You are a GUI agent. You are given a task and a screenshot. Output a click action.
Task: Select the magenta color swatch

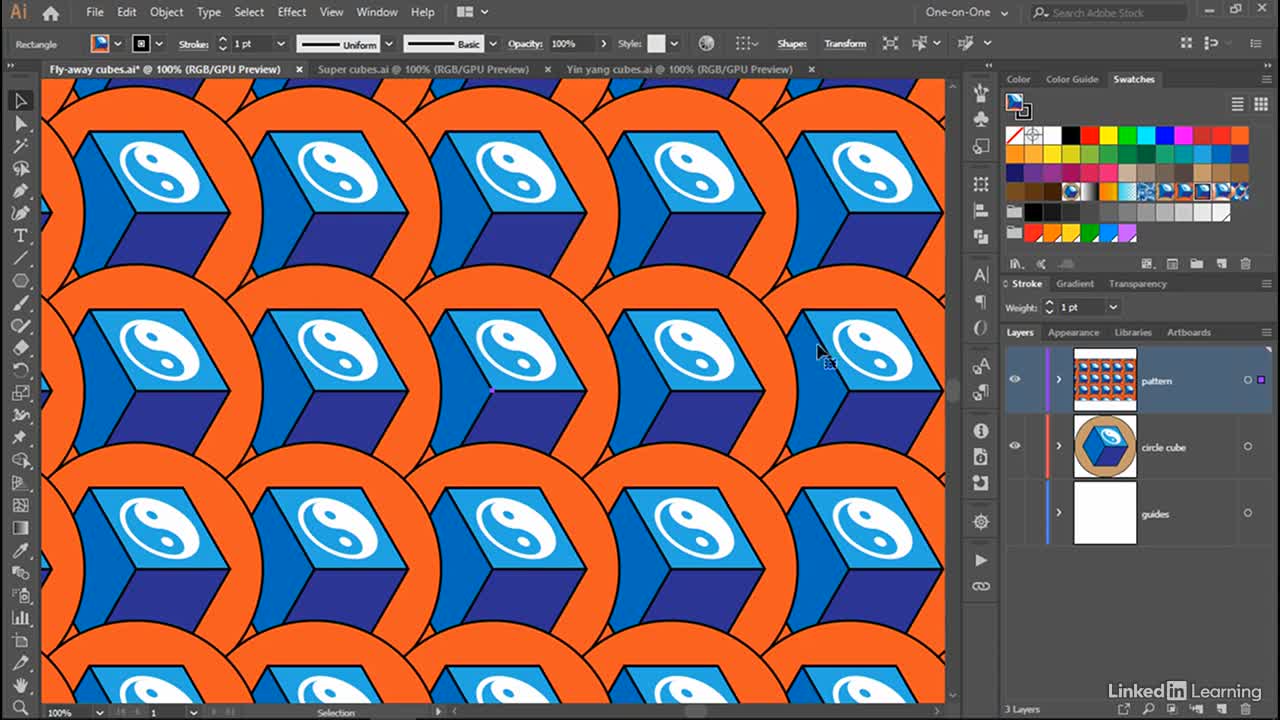(1184, 135)
